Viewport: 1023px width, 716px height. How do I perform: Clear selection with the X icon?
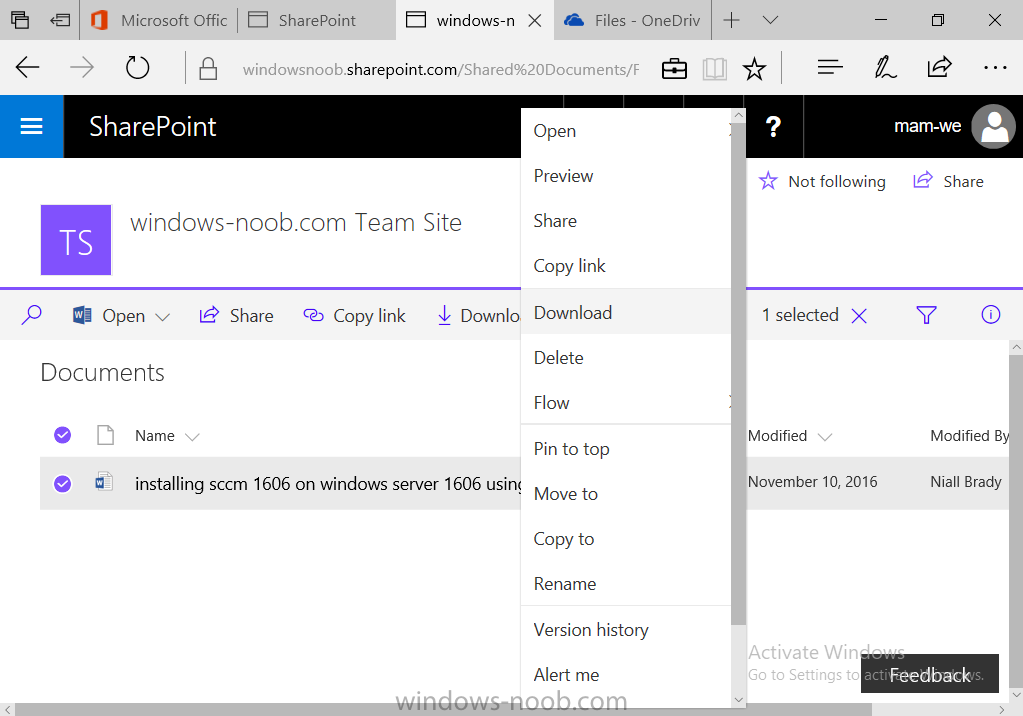coord(859,316)
